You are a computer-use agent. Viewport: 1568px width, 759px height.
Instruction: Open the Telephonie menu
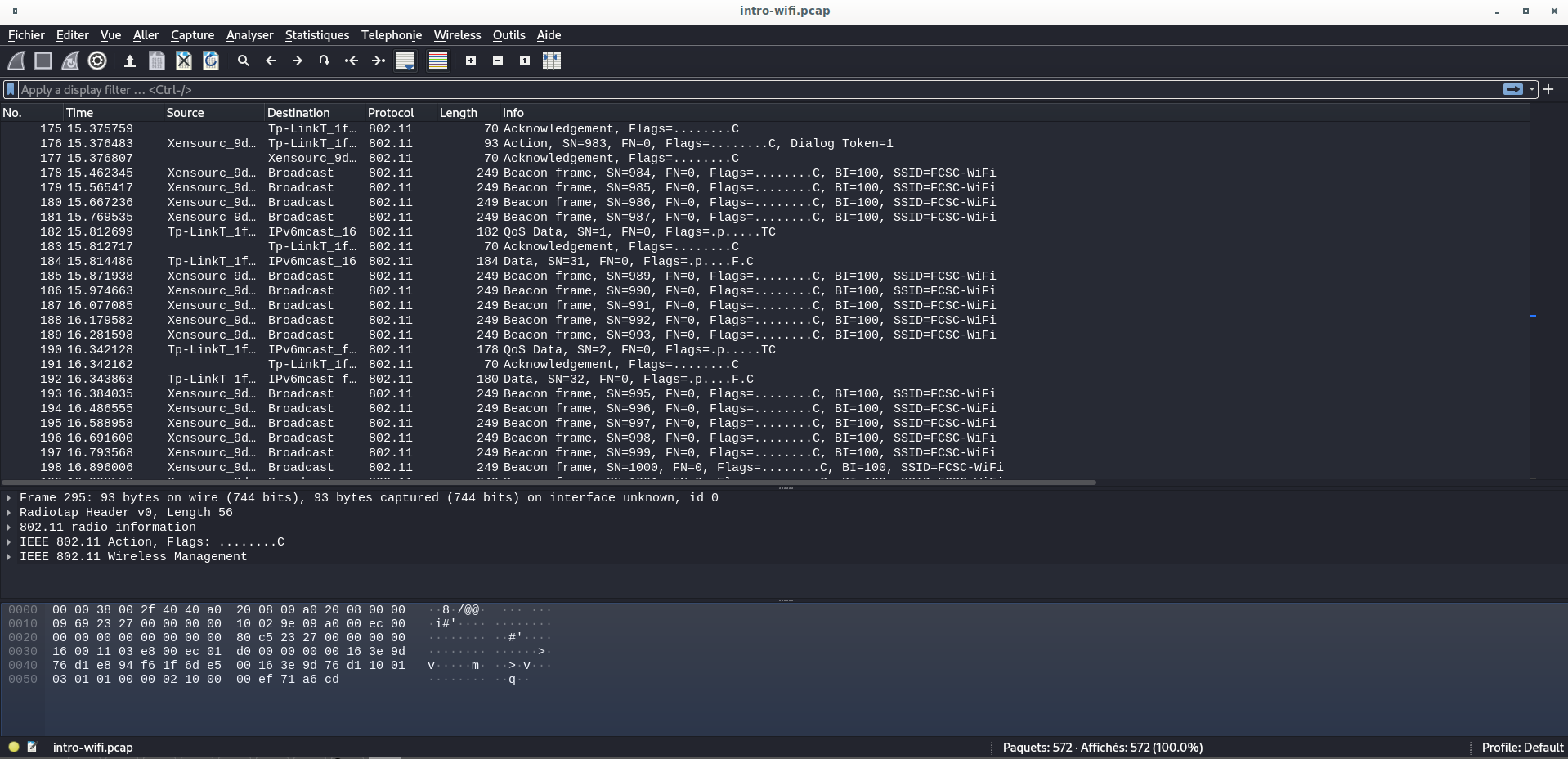coord(392,35)
